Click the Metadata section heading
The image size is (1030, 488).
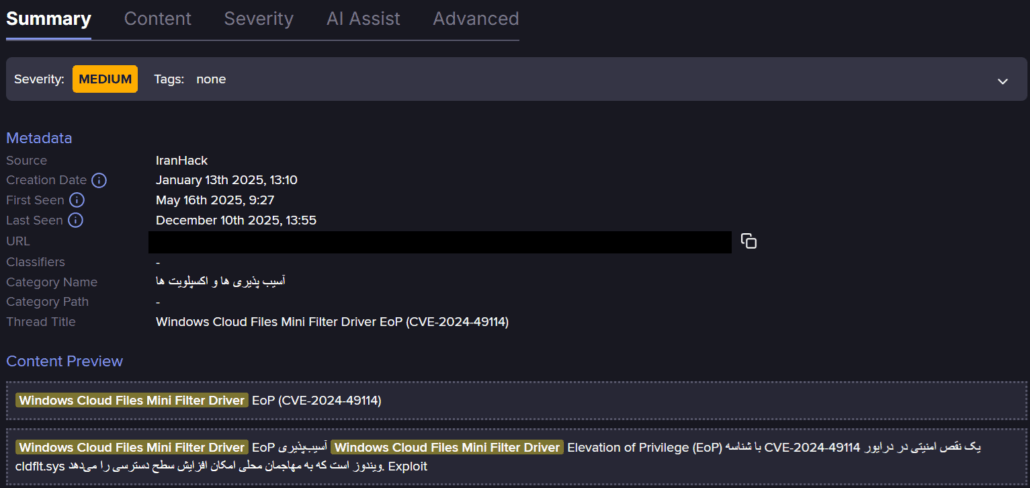[39, 138]
